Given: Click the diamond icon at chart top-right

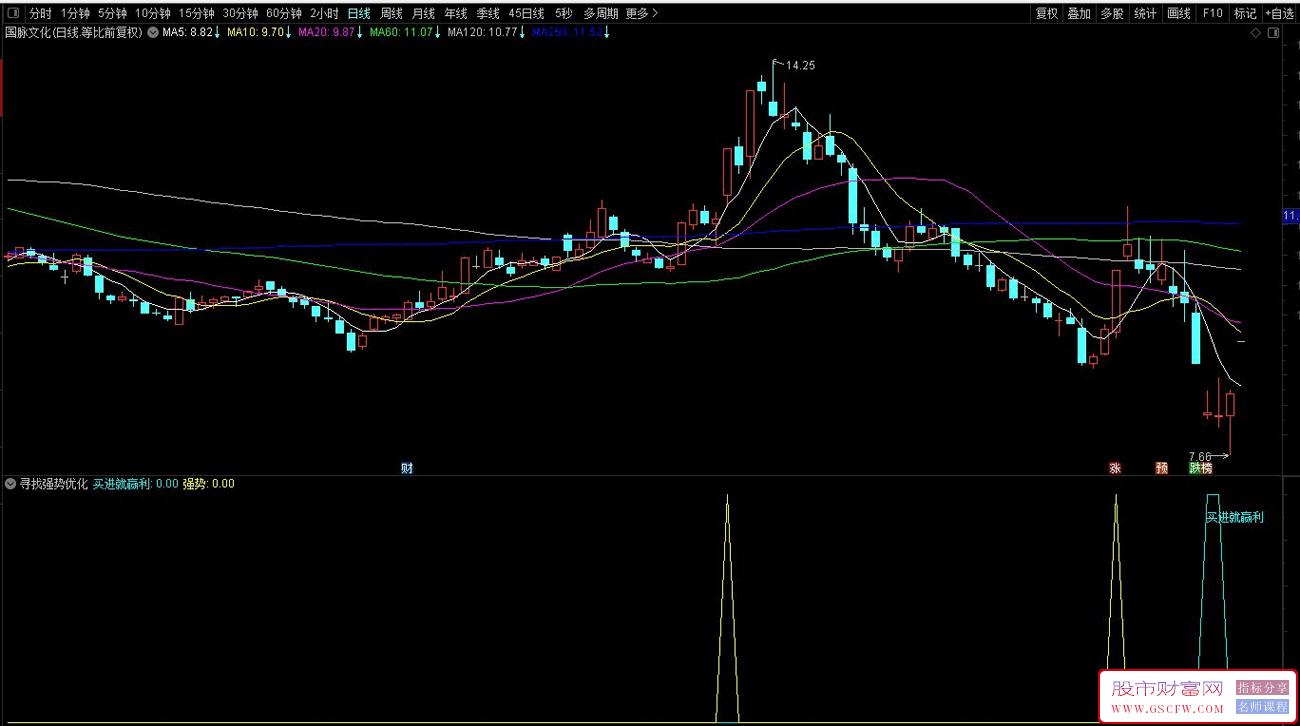Looking at the screenshot, I should pyautogui.click(x=1256, y=34).
